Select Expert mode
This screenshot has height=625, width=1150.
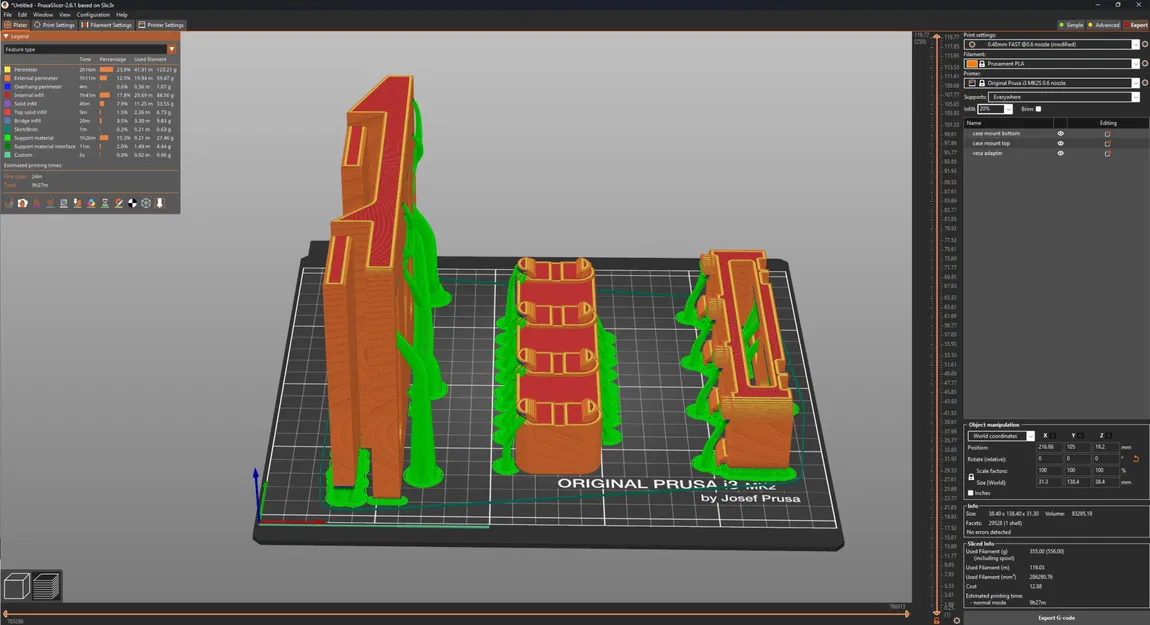pos(1136,25)
